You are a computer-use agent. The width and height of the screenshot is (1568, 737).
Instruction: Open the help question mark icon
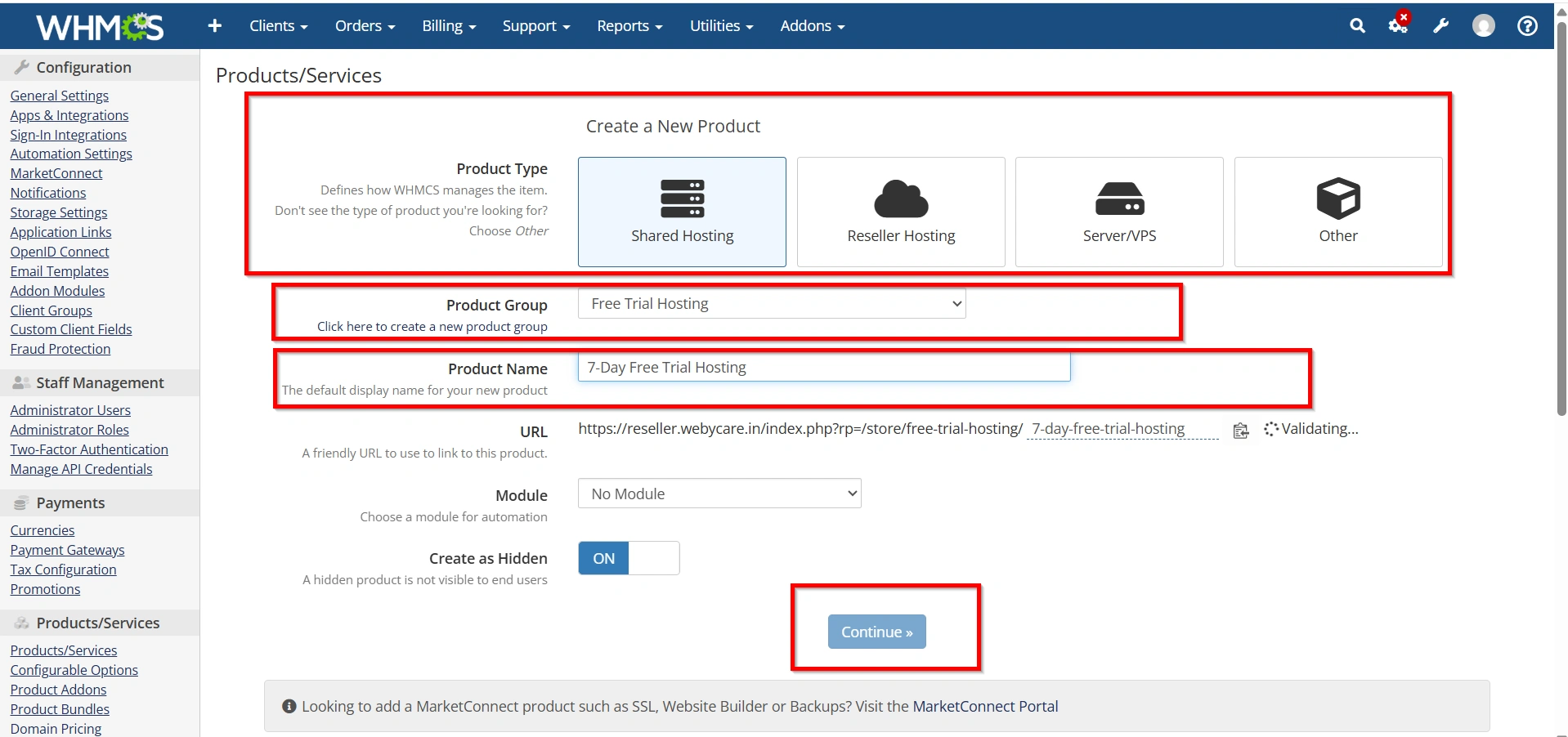point(1527,26)
